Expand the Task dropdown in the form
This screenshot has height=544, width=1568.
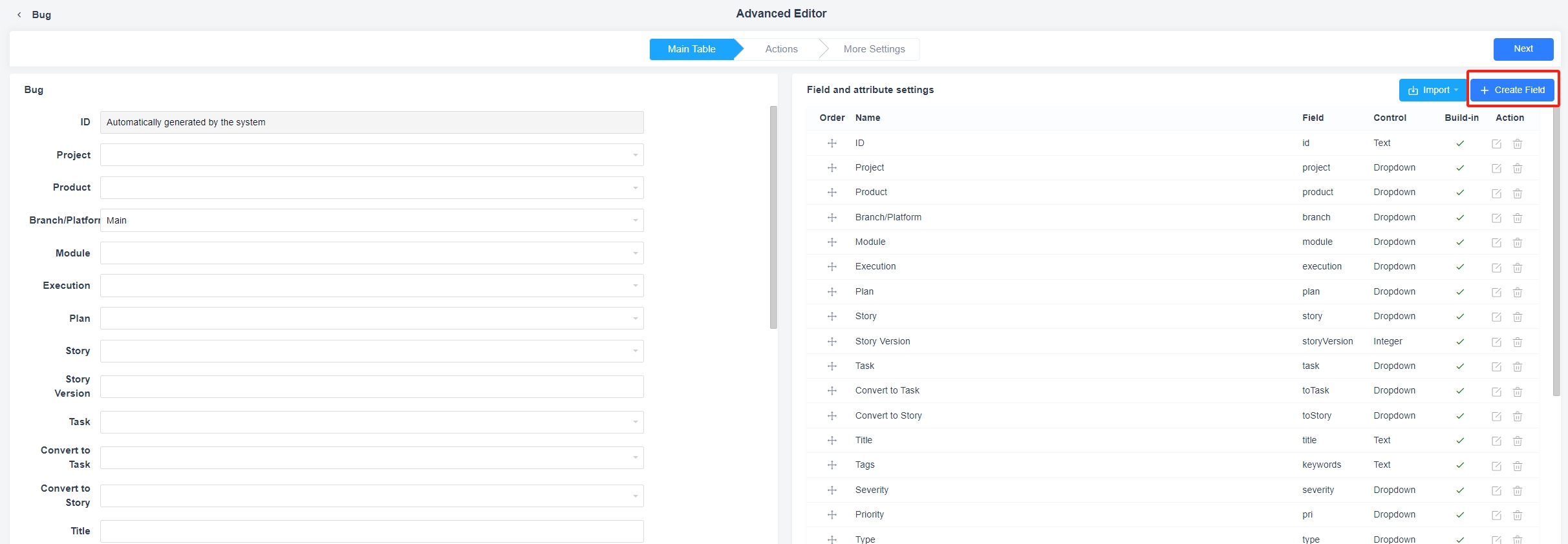tap(372, 422)
